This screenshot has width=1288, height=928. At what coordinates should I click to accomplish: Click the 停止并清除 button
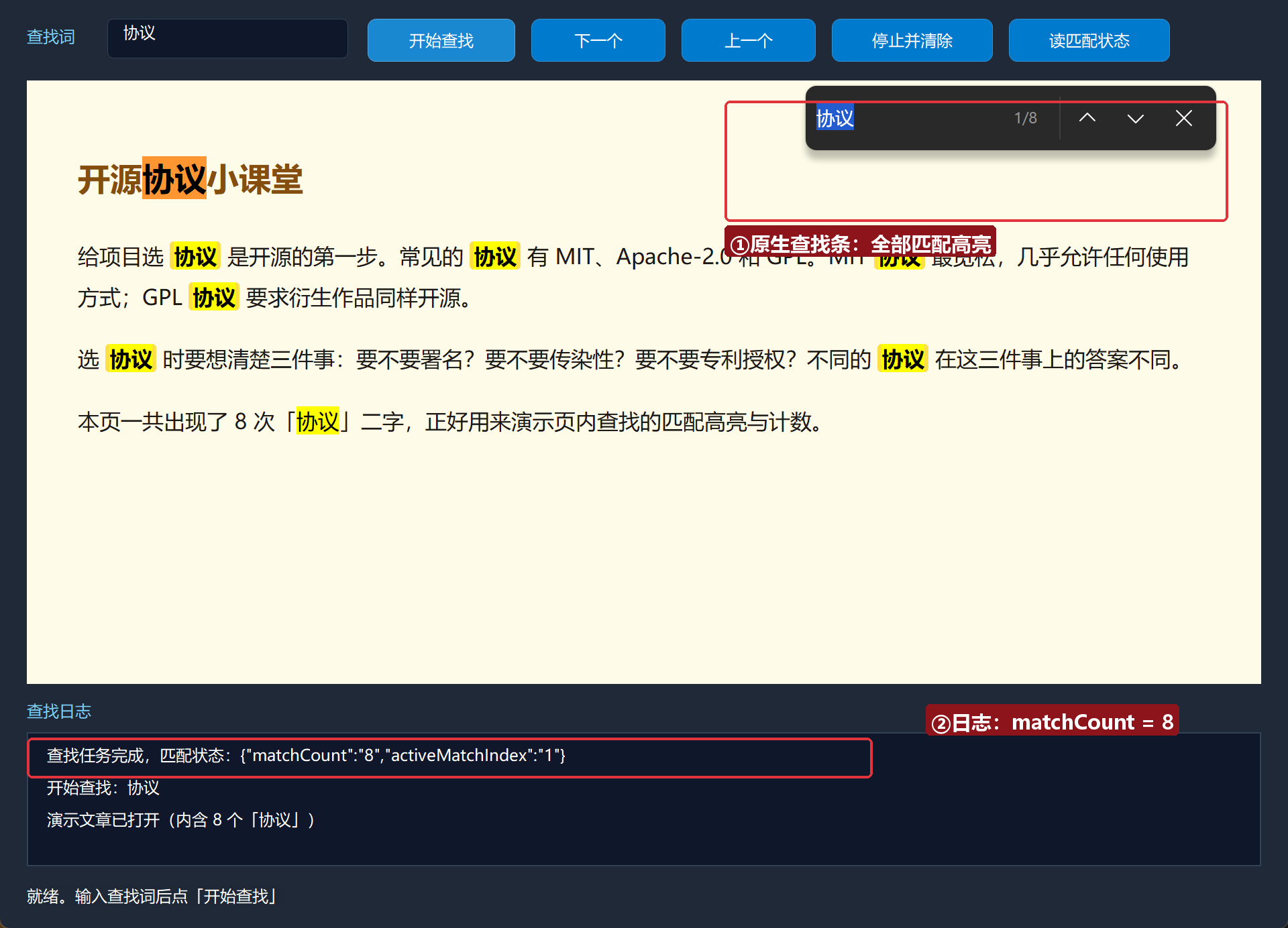[912, 40]
